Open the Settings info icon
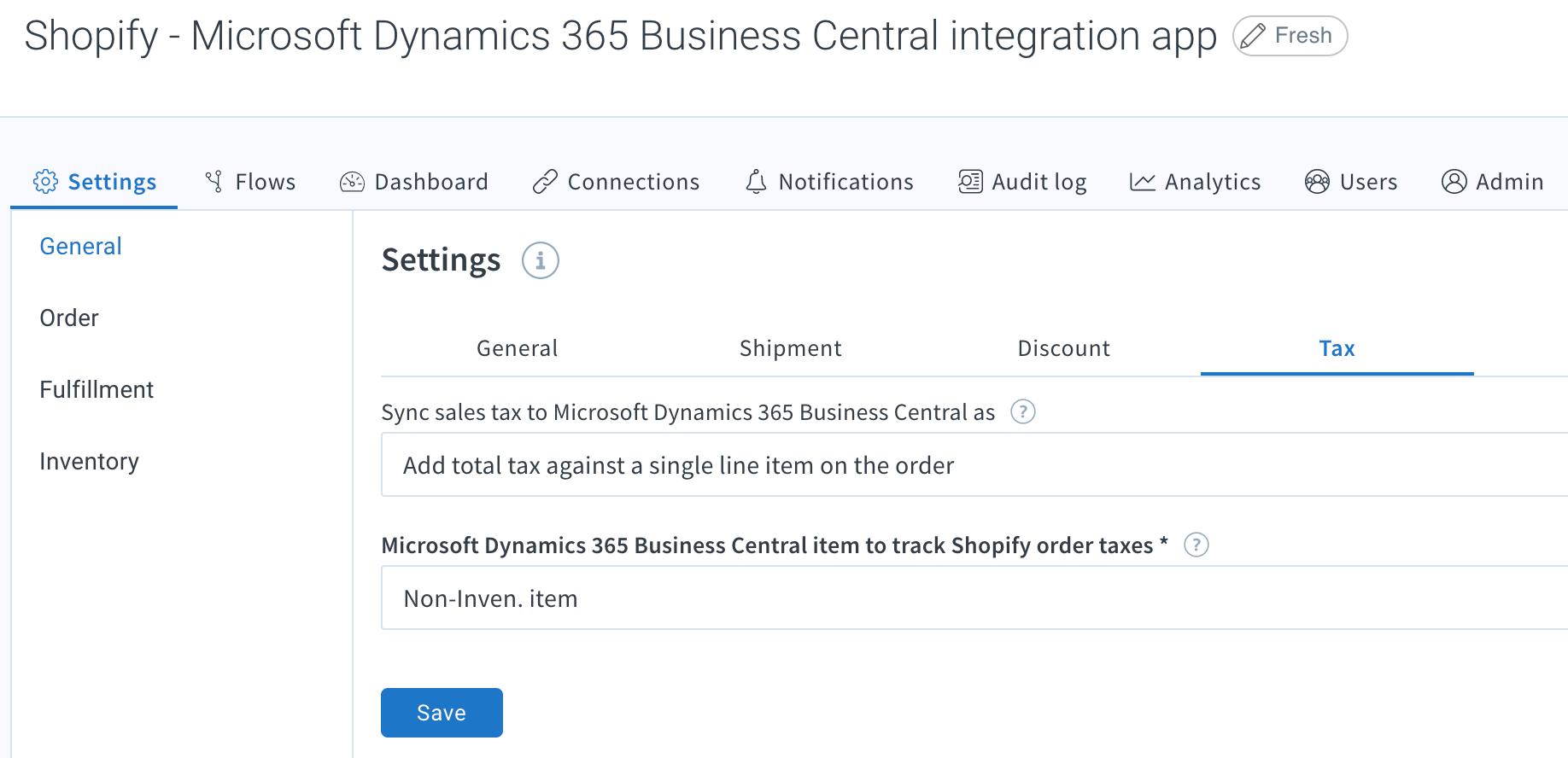 pos(541,260)
